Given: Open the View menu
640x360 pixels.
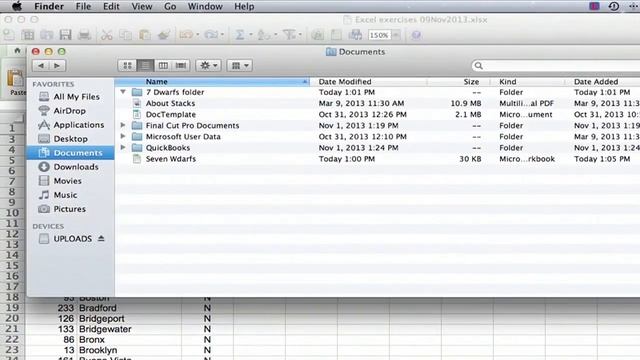Looking at the screenshot, I should pyautogui.click(x=142, y=7).
